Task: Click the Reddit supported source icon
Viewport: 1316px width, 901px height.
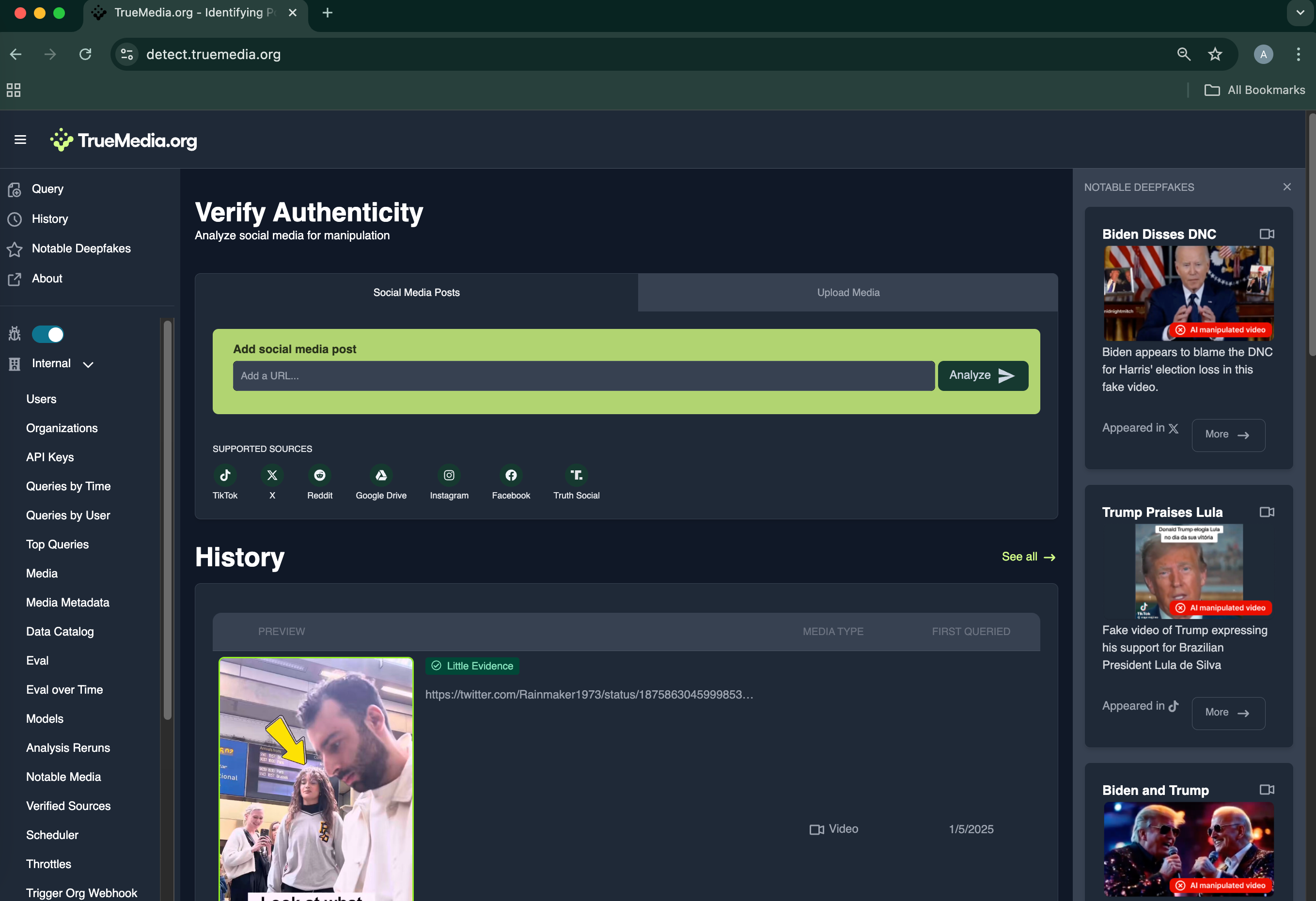Action: (x=319, y=475)
